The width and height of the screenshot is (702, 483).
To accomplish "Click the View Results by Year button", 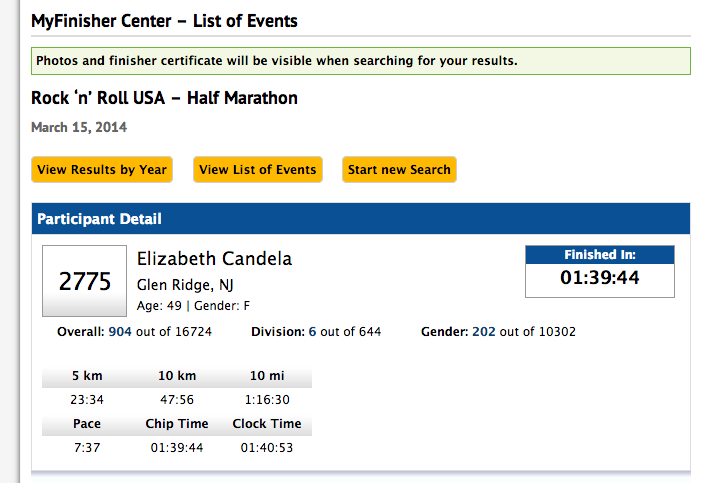I will [x=102, y=170].
